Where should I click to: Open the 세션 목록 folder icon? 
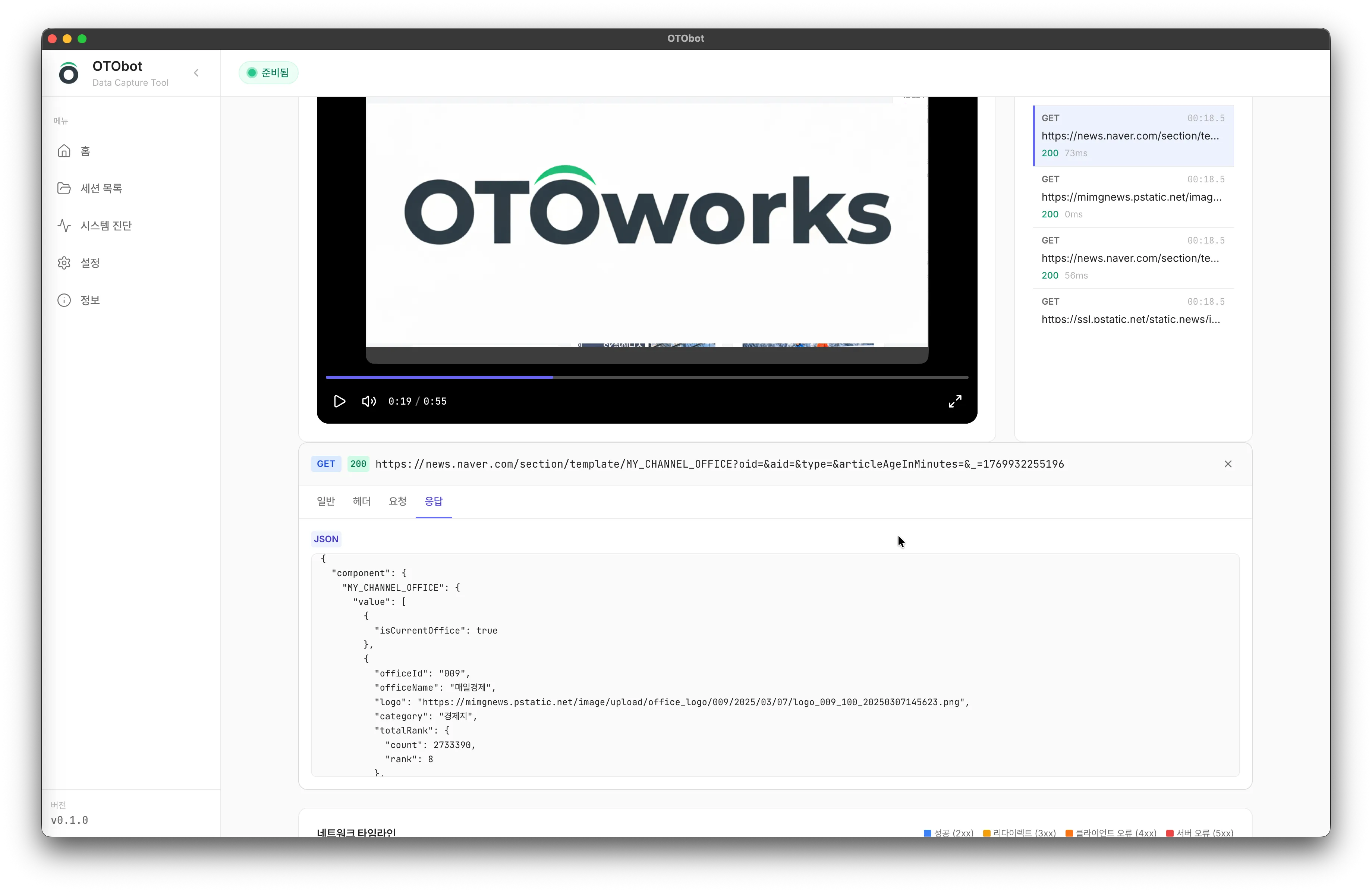(64, 189)
